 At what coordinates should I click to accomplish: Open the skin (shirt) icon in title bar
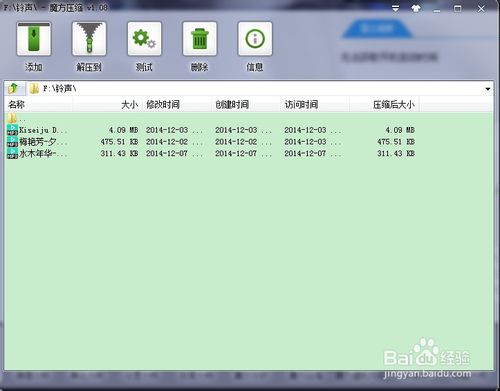[416, 9]
